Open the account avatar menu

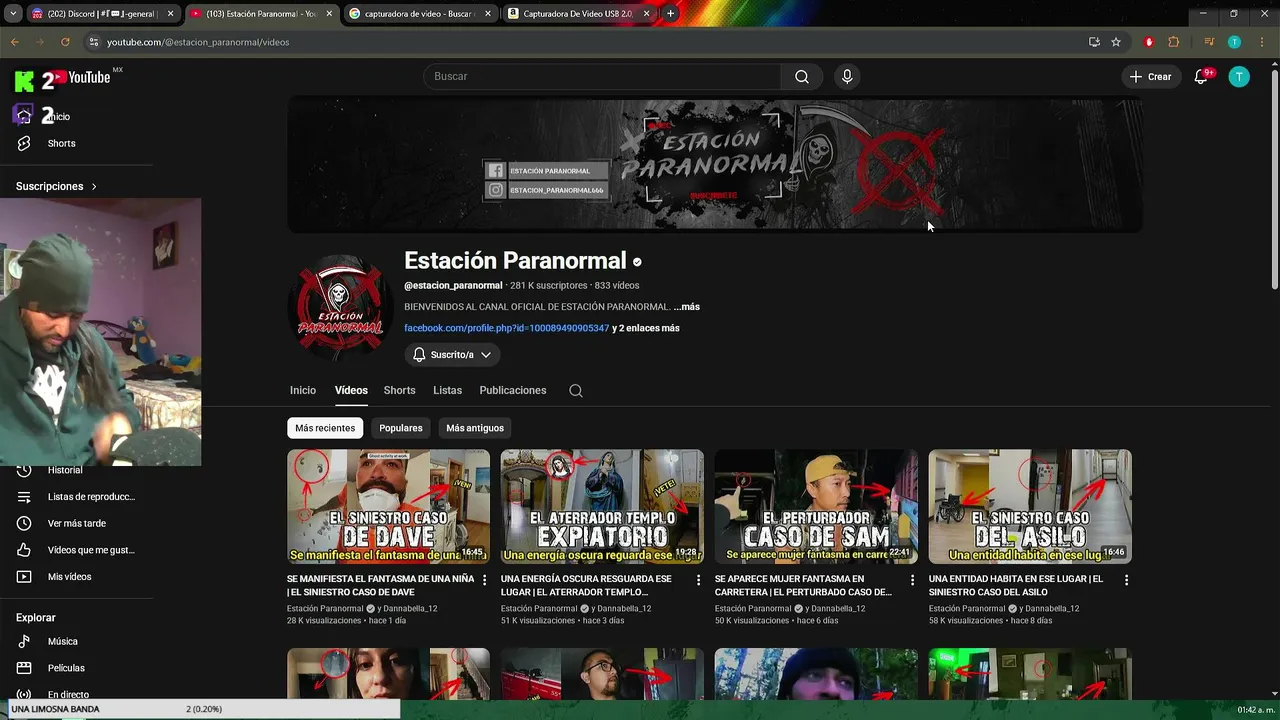click(1239, 77)
